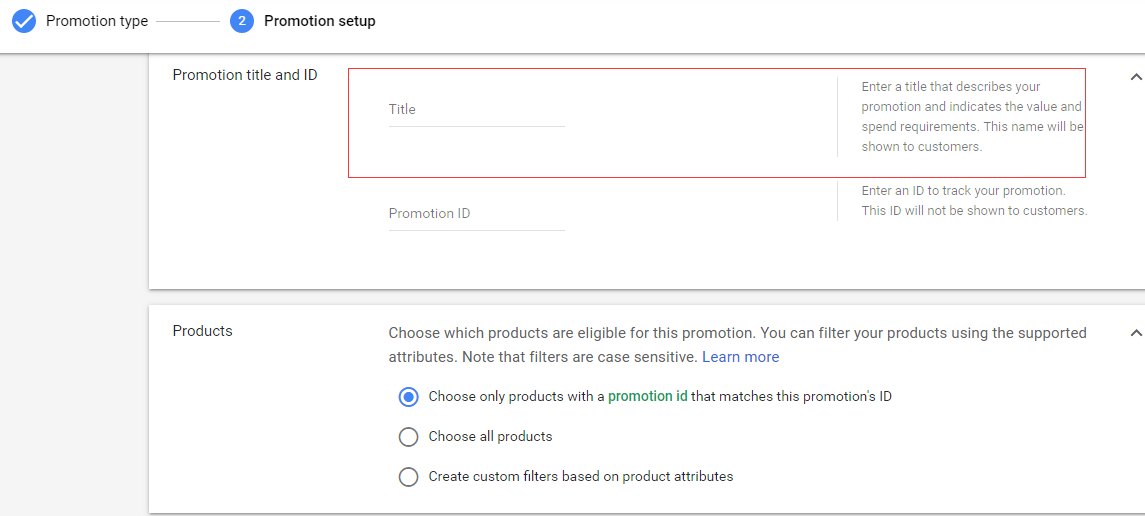The width and height of the screenshot is (1145, 516).
Task: Go back to the Promotion type step
Action: pos(96,21)
